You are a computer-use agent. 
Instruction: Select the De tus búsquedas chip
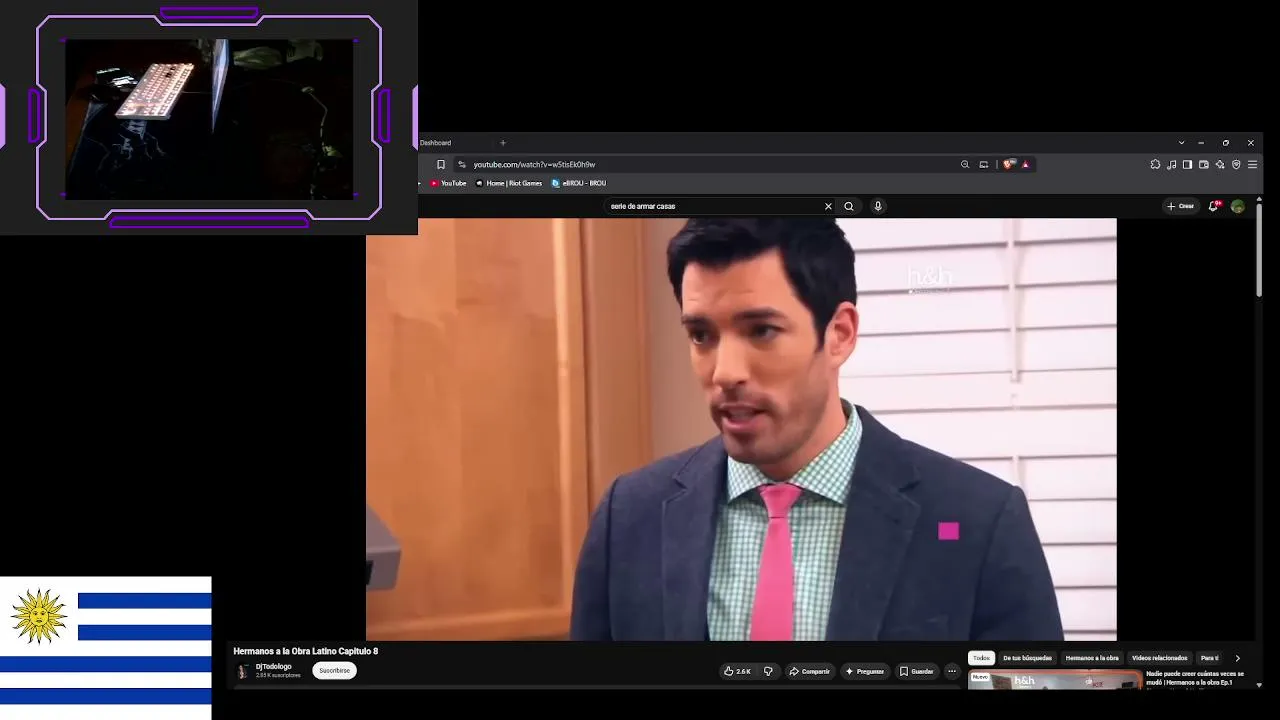pos(1027,658)
